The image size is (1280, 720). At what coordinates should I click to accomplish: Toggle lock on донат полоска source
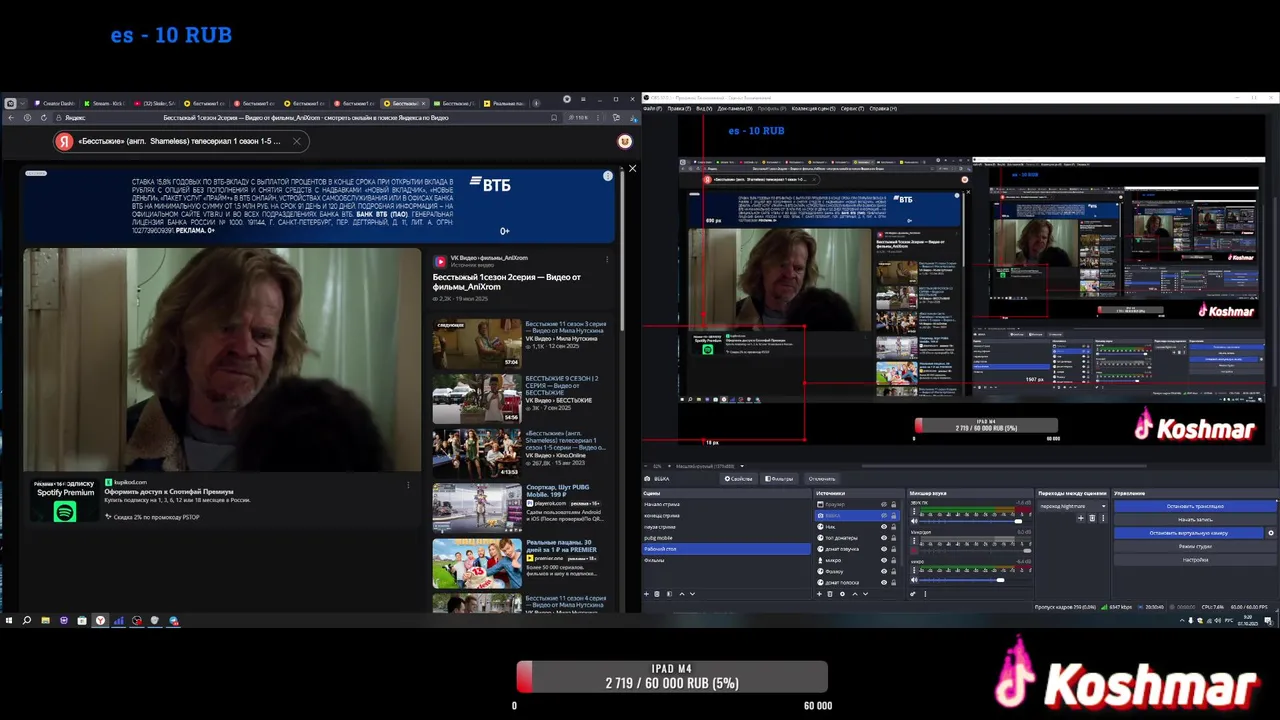(x=894, y=582)
